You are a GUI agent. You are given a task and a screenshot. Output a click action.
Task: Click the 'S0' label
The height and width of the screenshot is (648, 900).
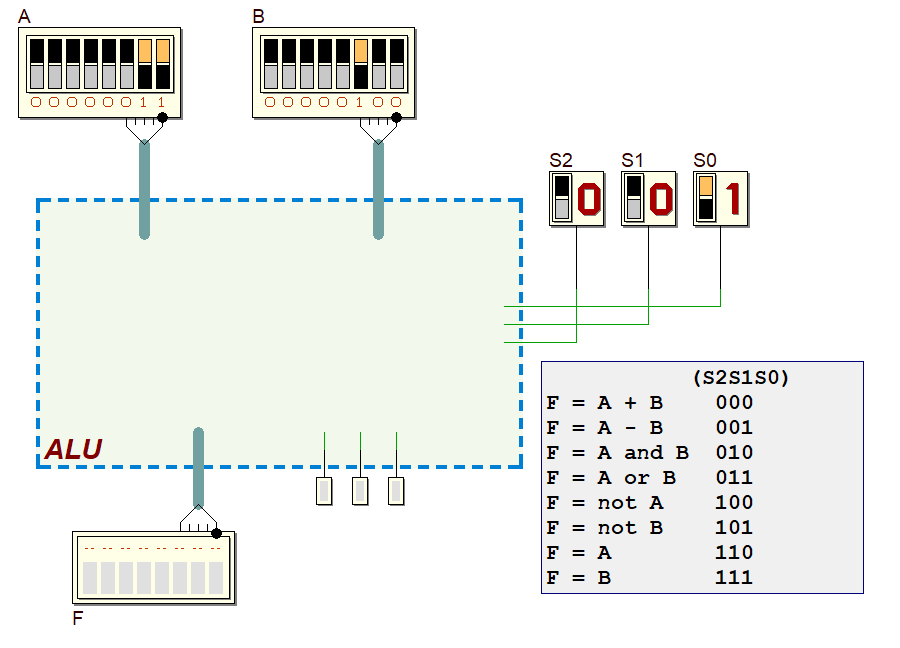coord(705,160)
